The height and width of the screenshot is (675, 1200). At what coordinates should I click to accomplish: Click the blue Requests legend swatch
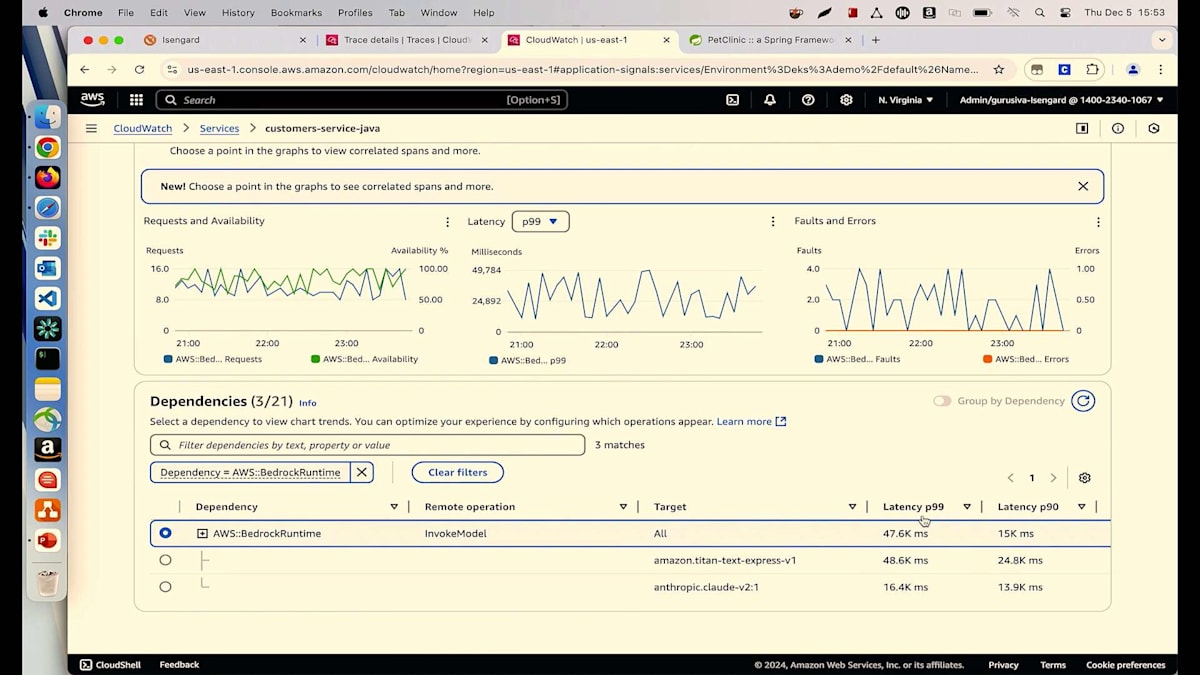tap(167, 359)
